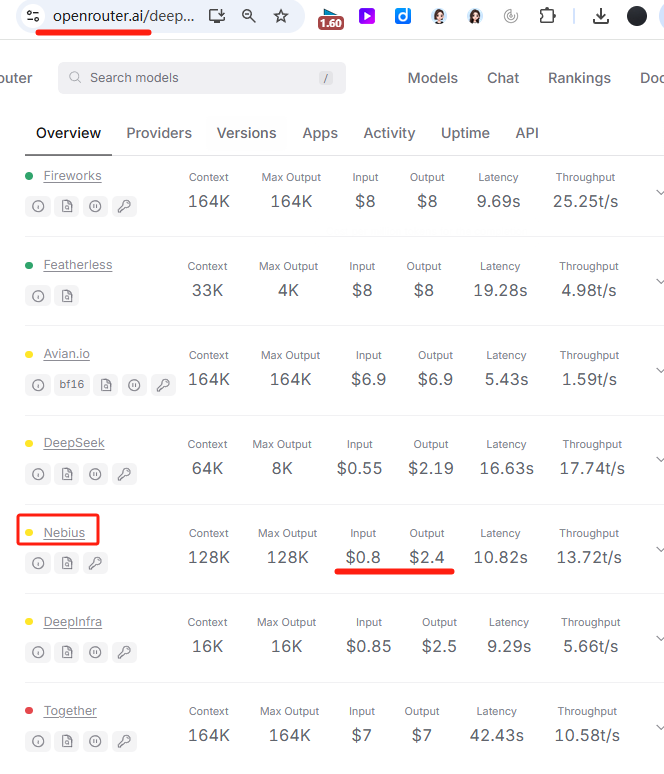The image size is (664, 774).
Task: Click the site information icon beside the URL
Action: [x=33, y=16]
